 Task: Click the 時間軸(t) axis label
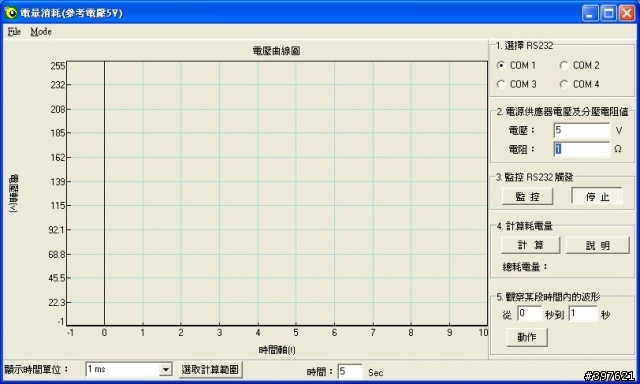[x=277, y=350]
